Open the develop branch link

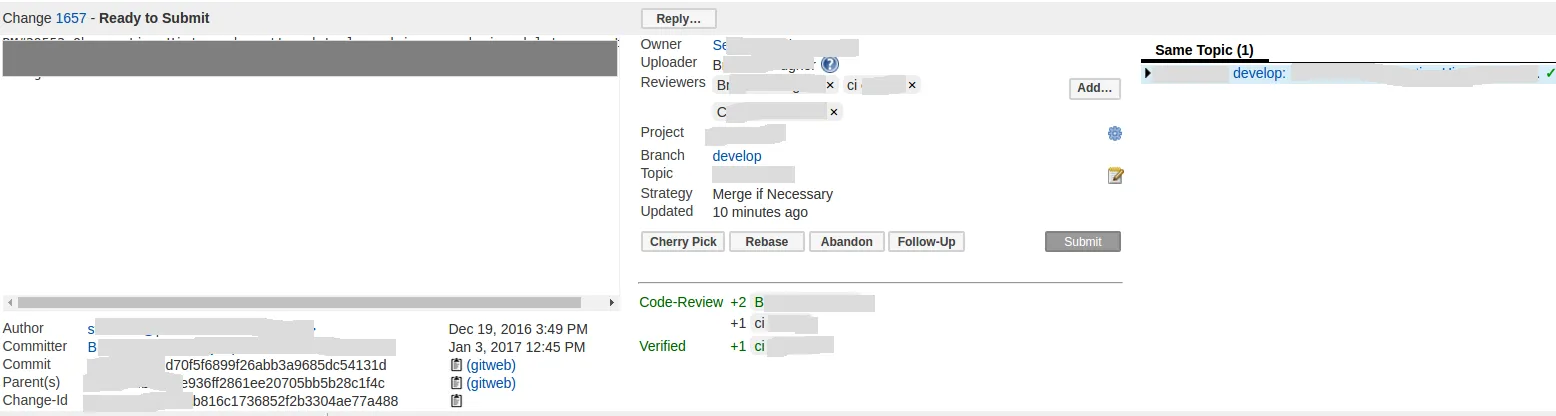(736, 156)
